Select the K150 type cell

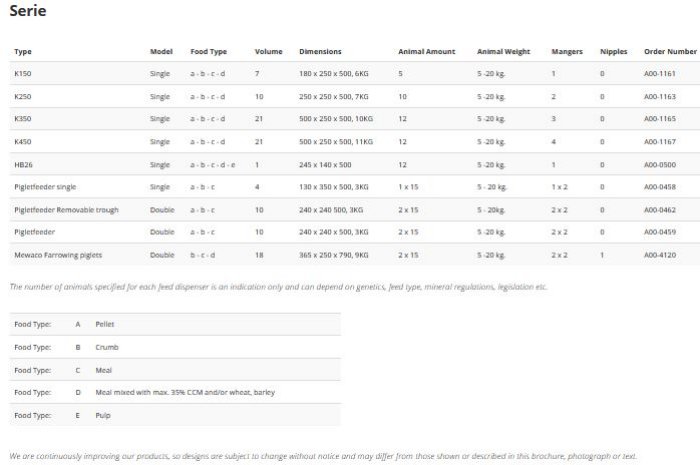(x=23, y=74)
